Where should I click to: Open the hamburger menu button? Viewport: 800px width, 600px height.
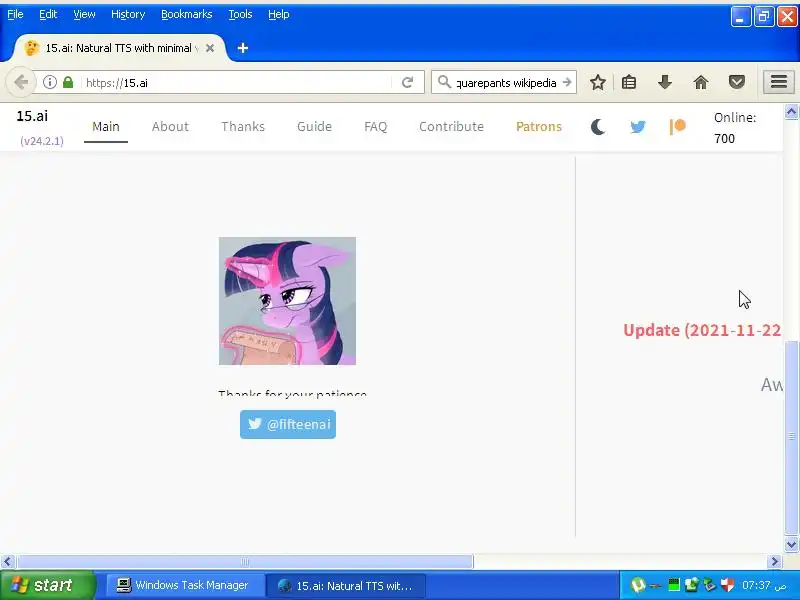tap(779, 82)
